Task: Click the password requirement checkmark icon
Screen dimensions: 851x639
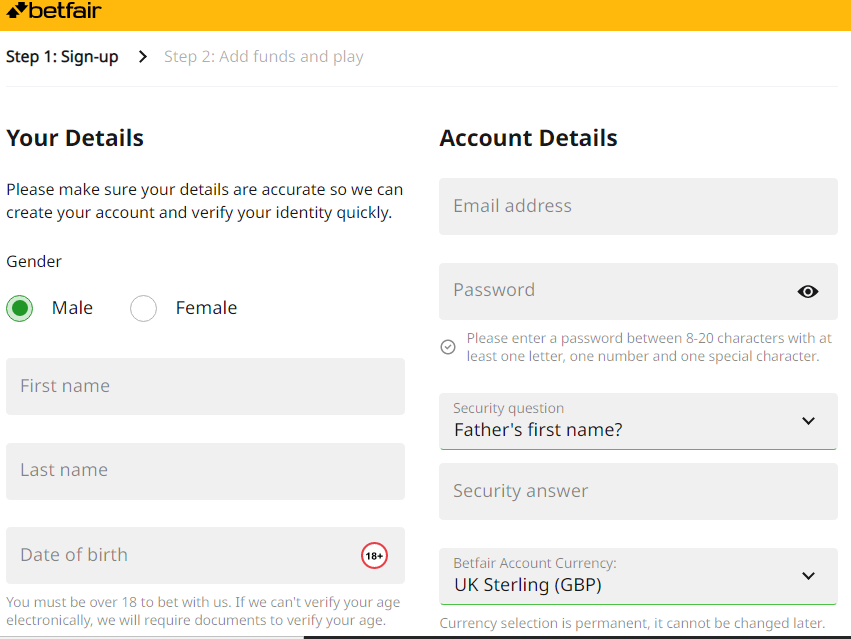Action: coord(448,347)
